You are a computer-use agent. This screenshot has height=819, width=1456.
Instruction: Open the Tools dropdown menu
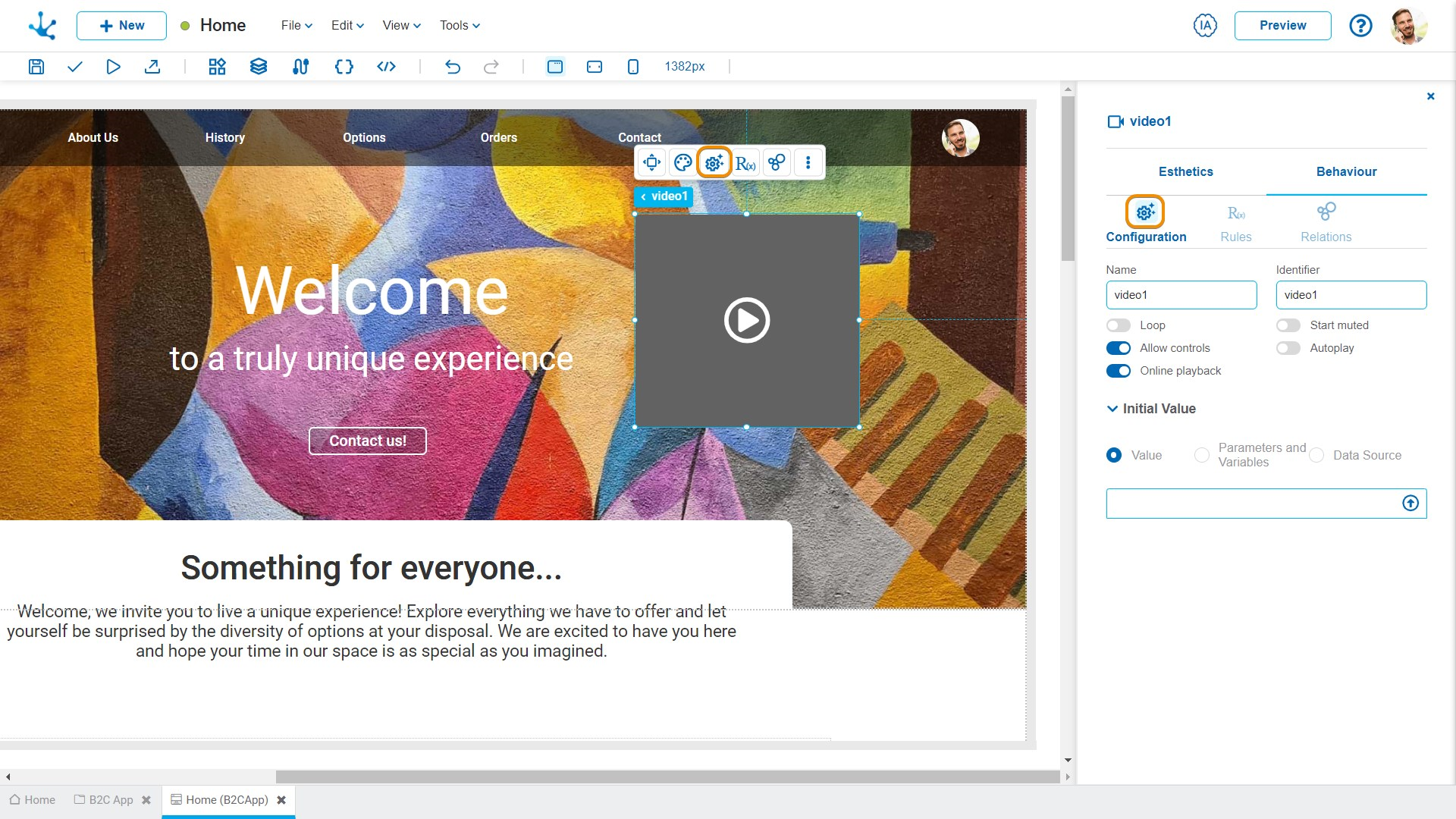[x=460, y=26]
